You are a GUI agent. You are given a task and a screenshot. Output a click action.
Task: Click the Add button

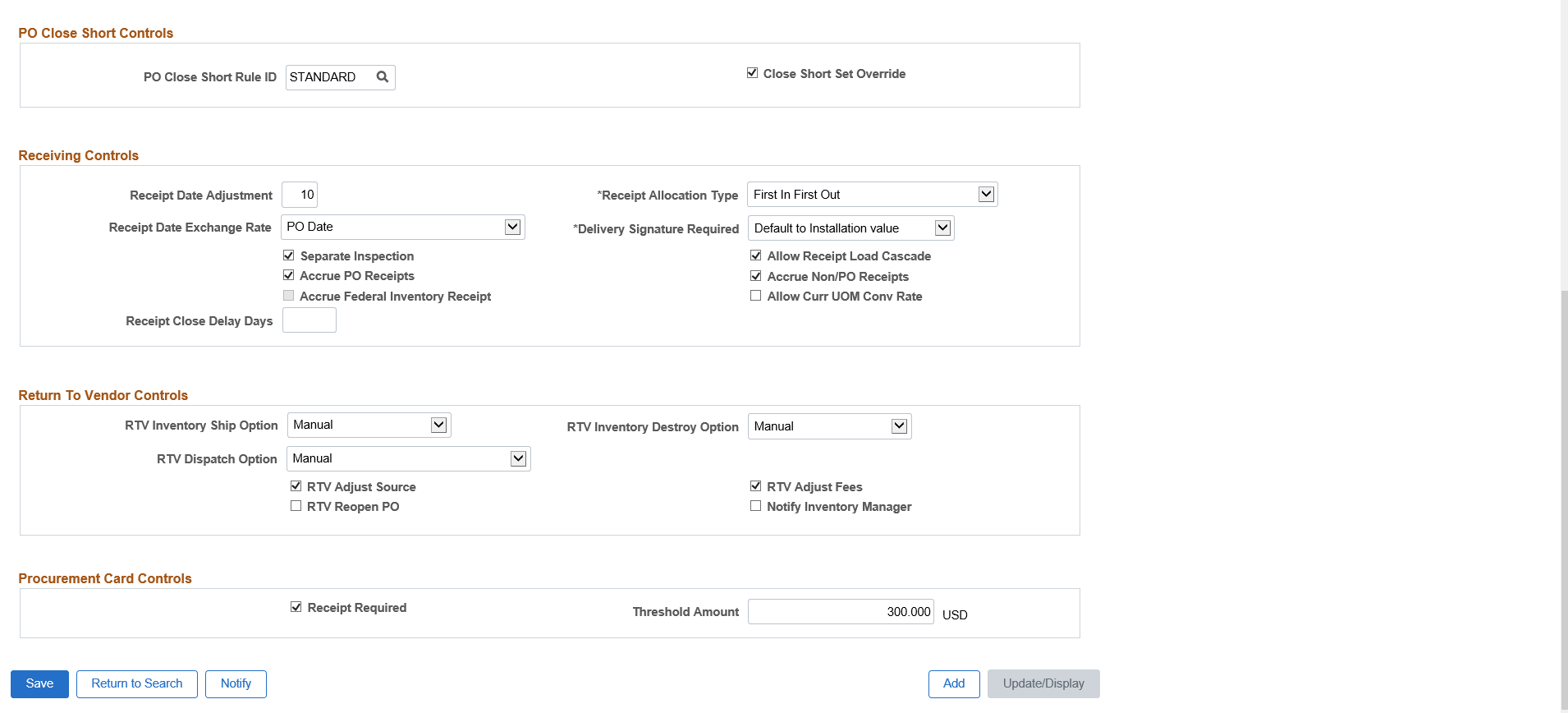(954, 684)
